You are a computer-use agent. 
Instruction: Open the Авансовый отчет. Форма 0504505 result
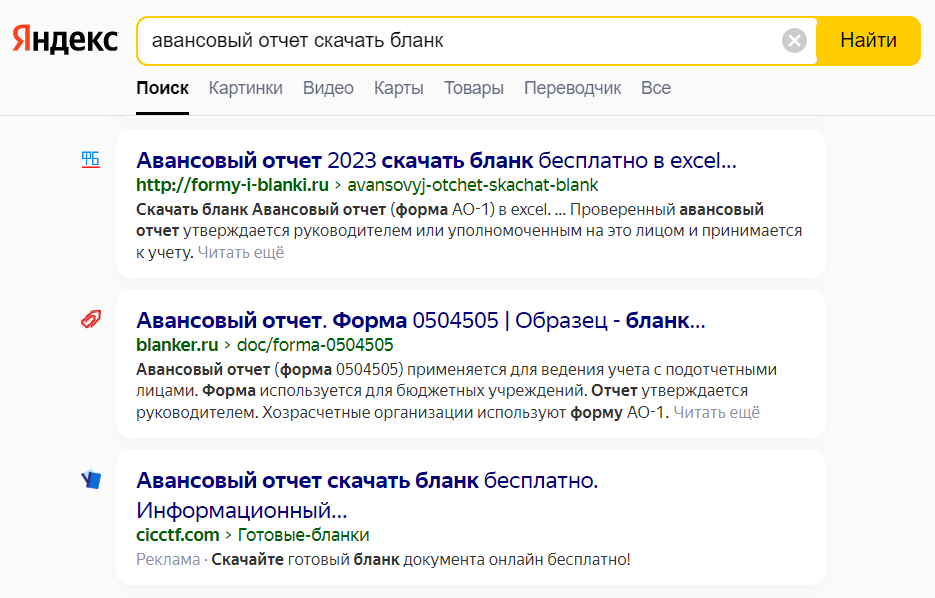[420, 321]
